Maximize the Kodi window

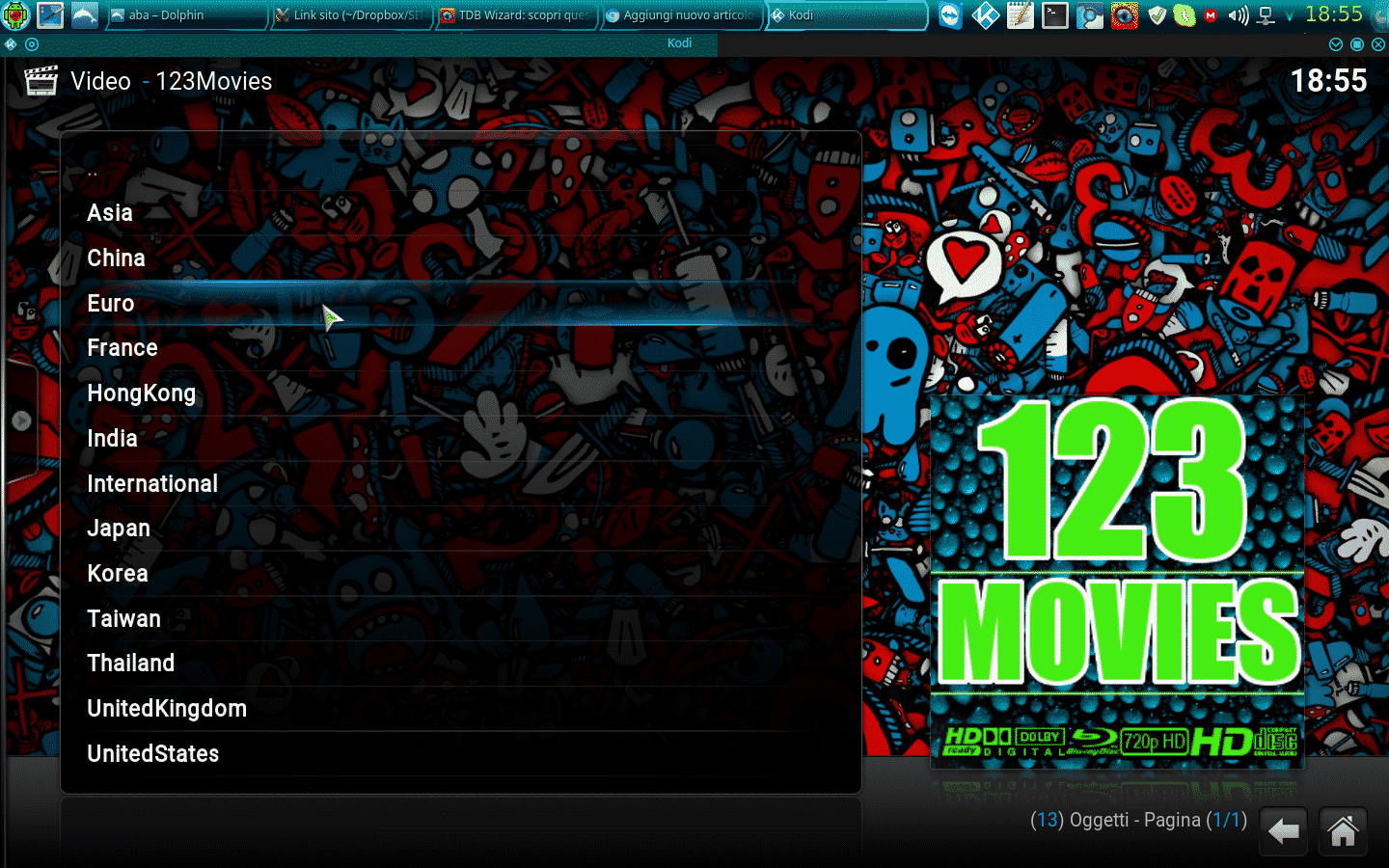(1357, 44)
